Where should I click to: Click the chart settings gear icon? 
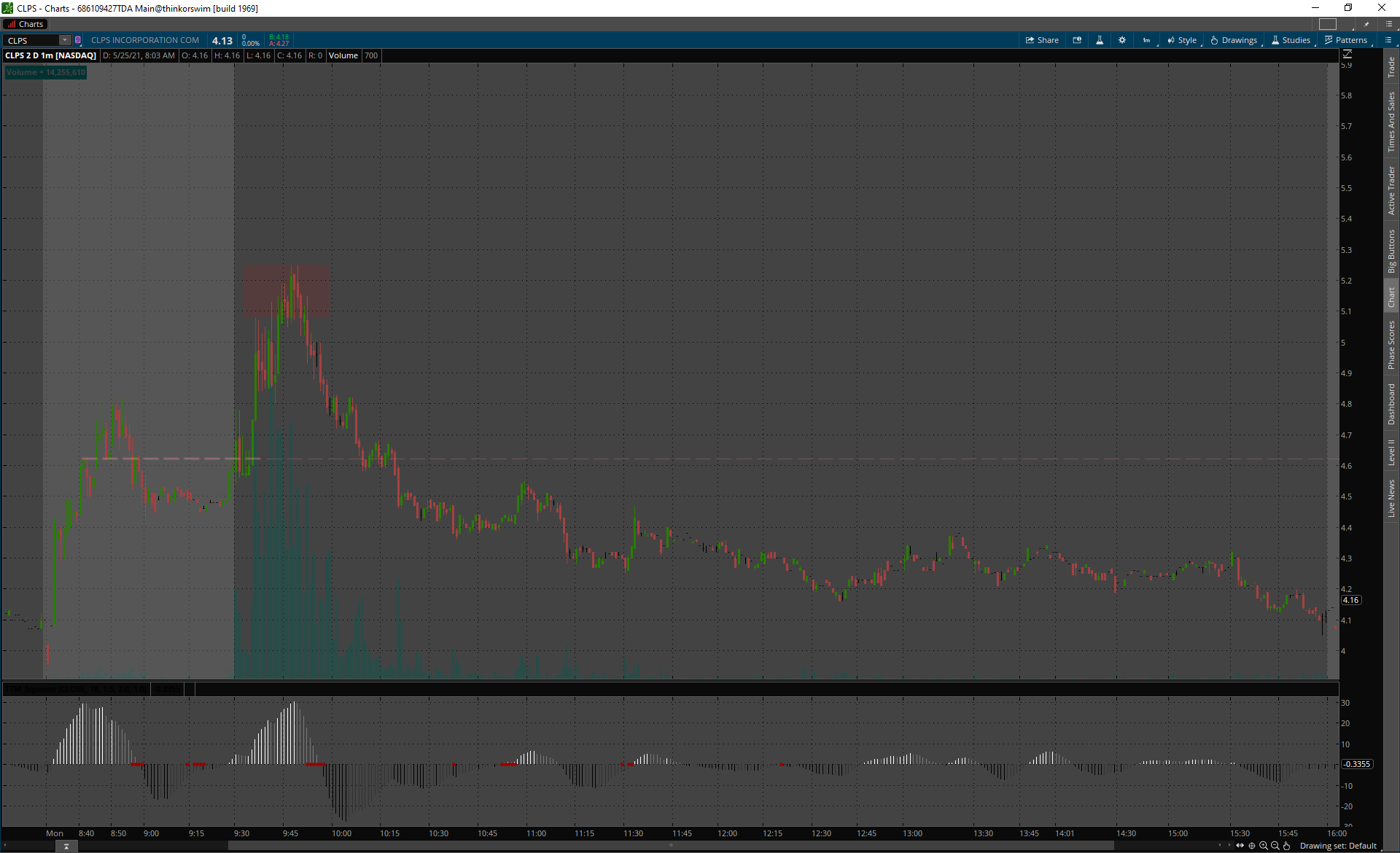click(1122, 40)
